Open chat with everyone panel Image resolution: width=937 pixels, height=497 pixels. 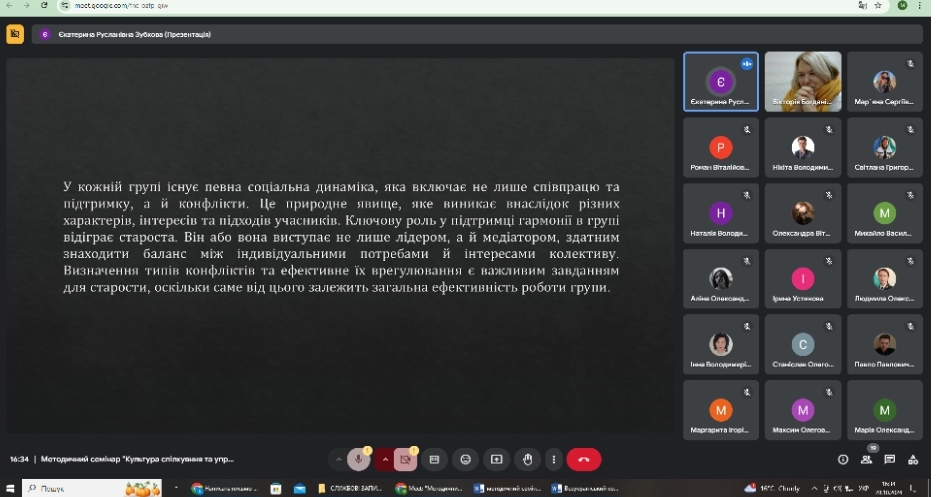click(889, 459)
